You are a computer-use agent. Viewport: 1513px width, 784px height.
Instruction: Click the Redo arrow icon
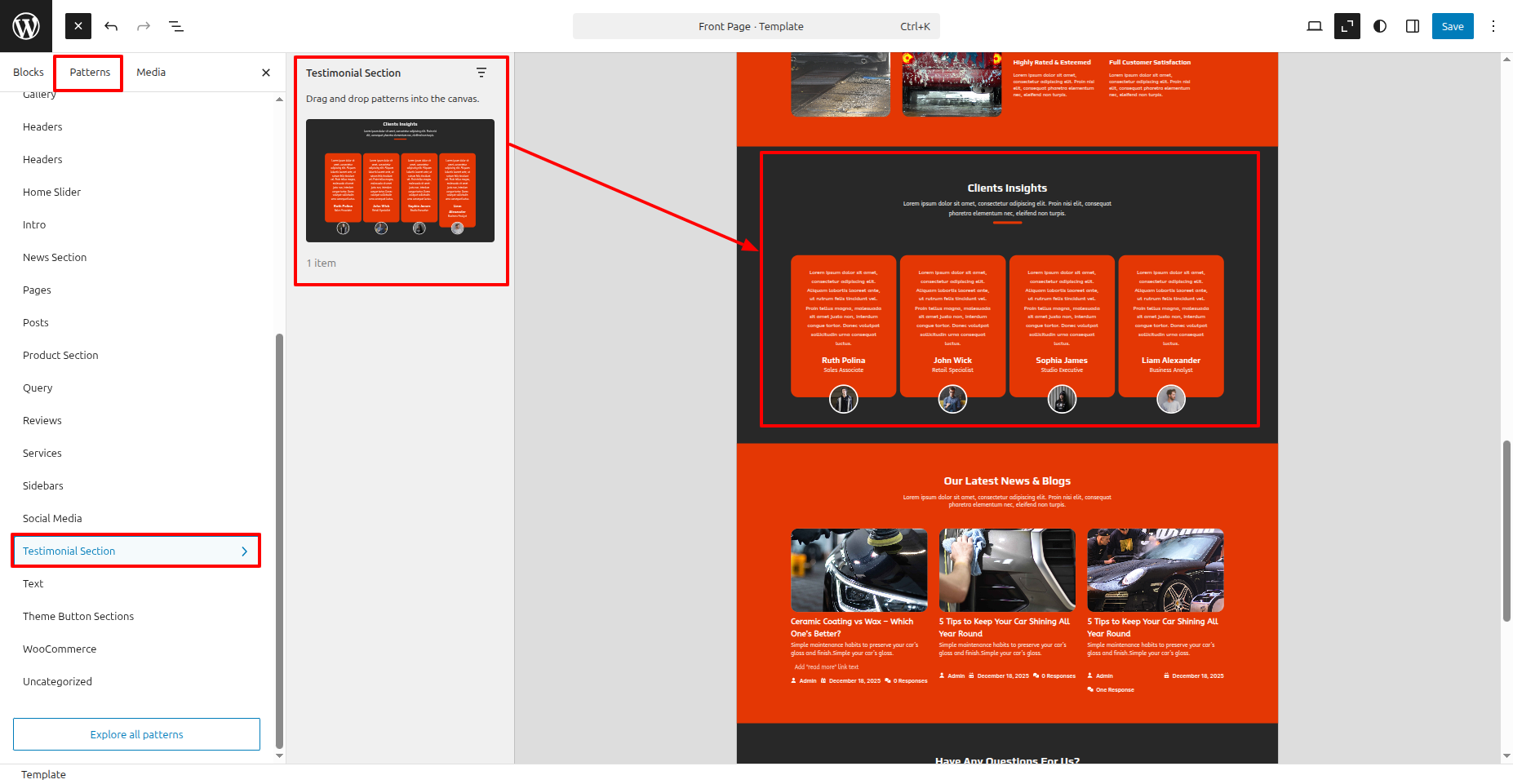point(144,26)
